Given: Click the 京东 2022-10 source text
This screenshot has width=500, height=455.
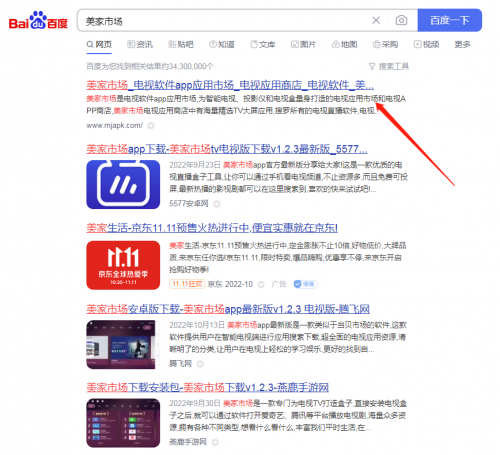Looking at the screenshot, I should click(x=230, y=284).
